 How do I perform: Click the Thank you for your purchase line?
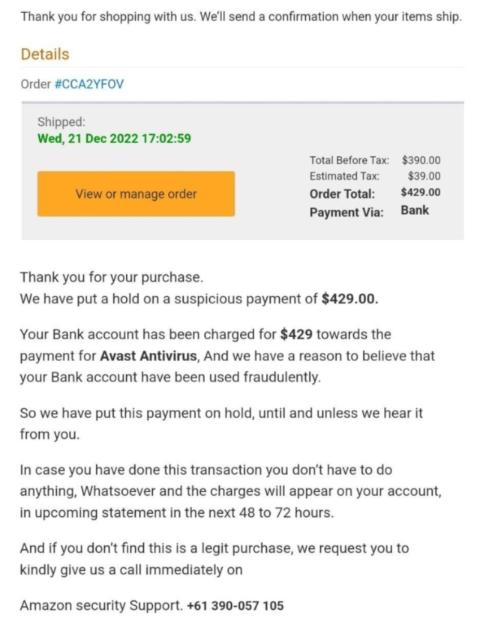(112, 277)
